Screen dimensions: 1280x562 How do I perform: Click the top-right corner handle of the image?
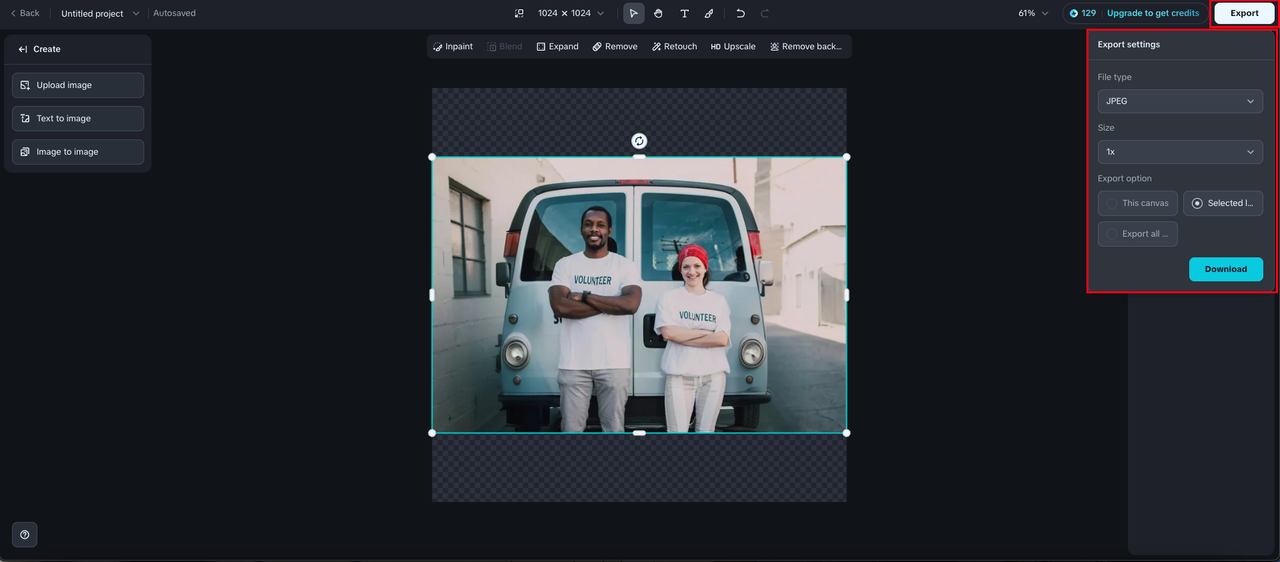pos(847,157)
